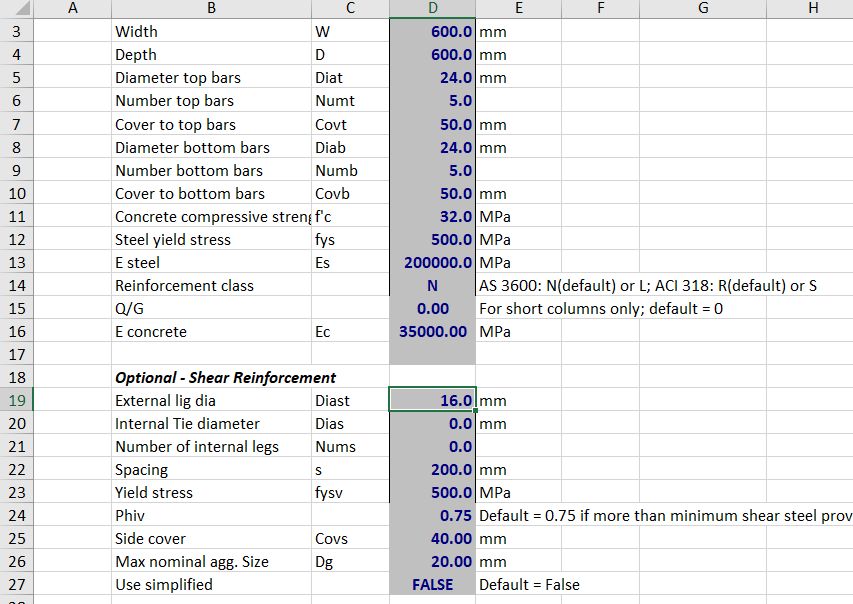Select the Width value cell 600.0
Image resolution: width=853 pixels, height=604 pixels.
click(432, 32)
